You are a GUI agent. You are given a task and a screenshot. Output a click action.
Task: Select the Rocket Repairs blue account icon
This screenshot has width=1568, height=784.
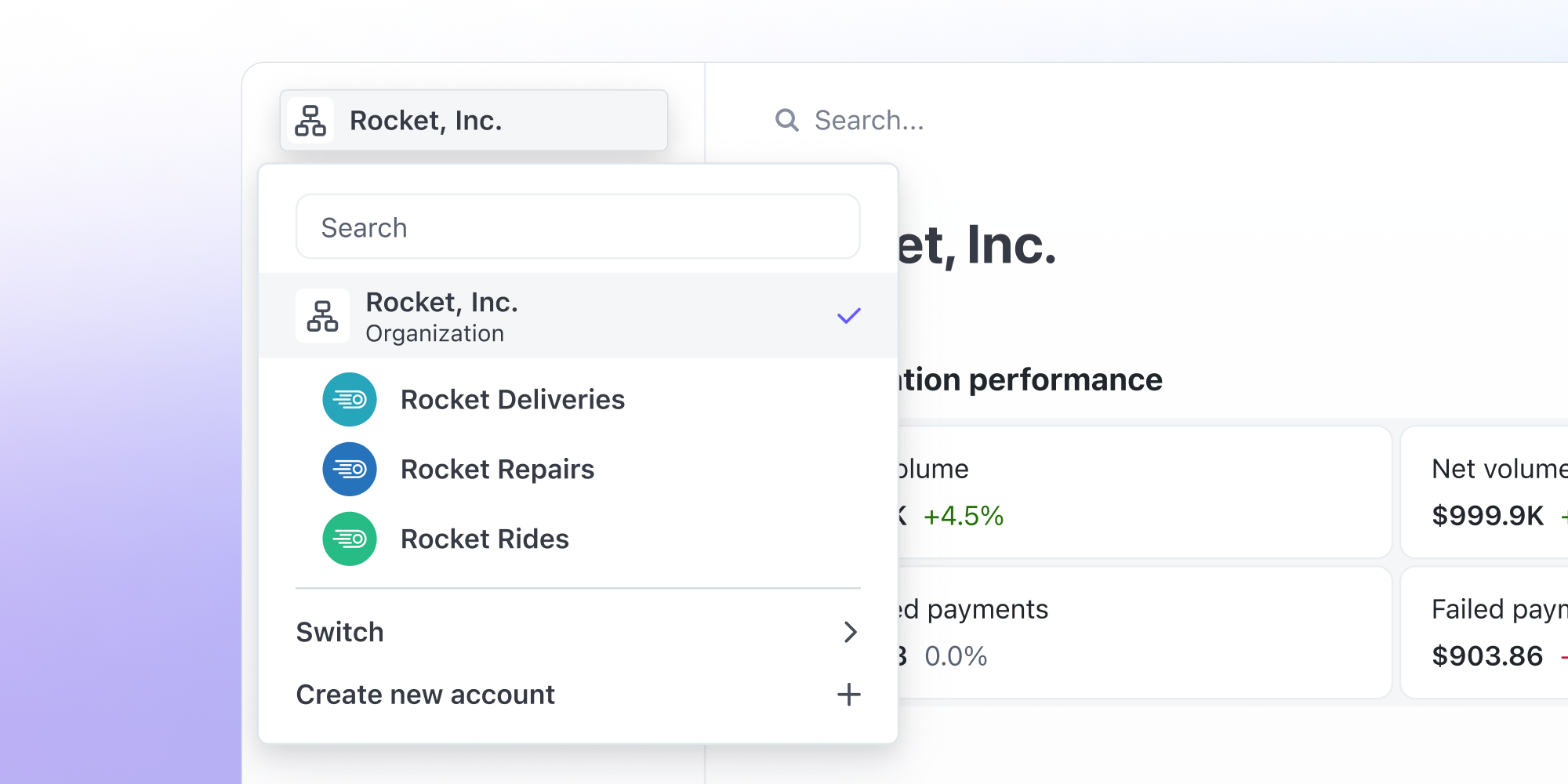(350, 469)
